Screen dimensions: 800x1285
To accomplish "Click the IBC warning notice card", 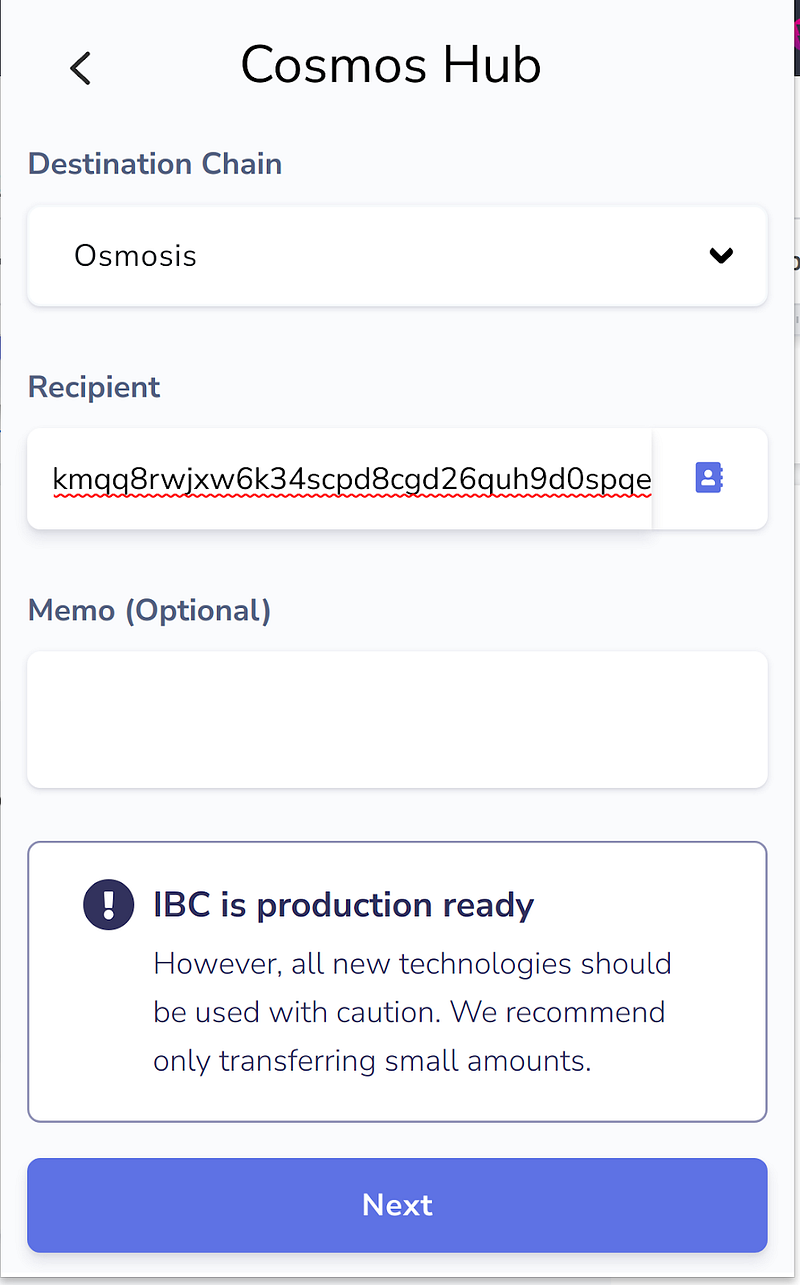I will [397, 982].
